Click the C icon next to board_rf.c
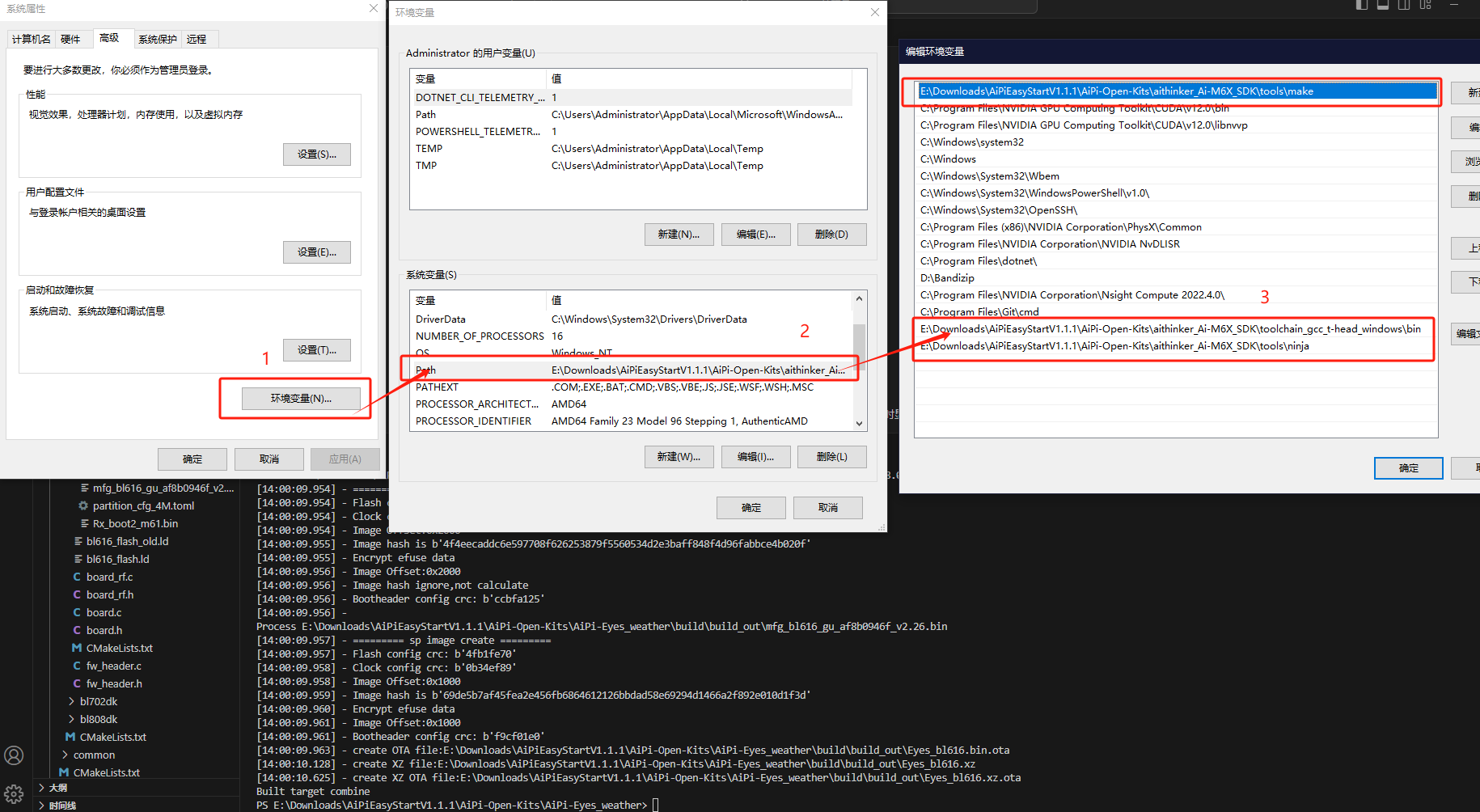 pyautogui.click(x=77, y=577)
